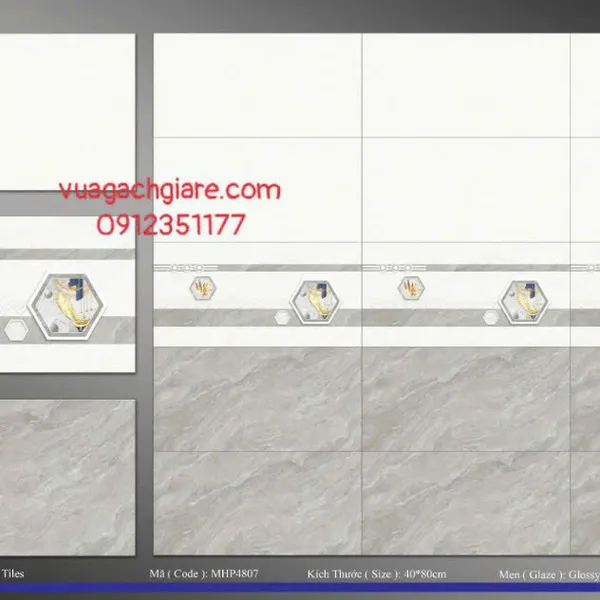Click the product code MHP4807 label
Screen dimensions: 600x600
click(x=189, y=575)
